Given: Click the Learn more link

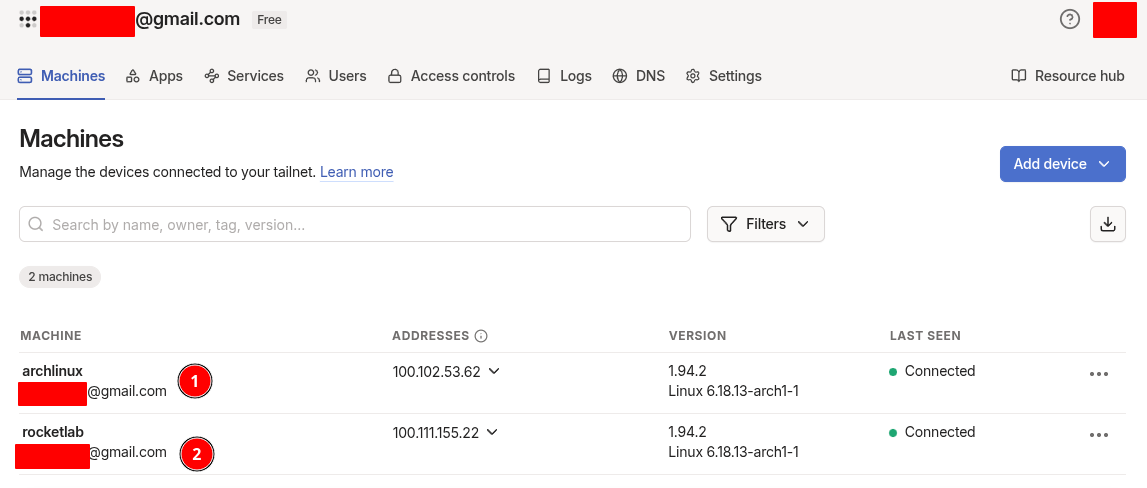Looking at the screenshot, I should [x=356, y=172].
